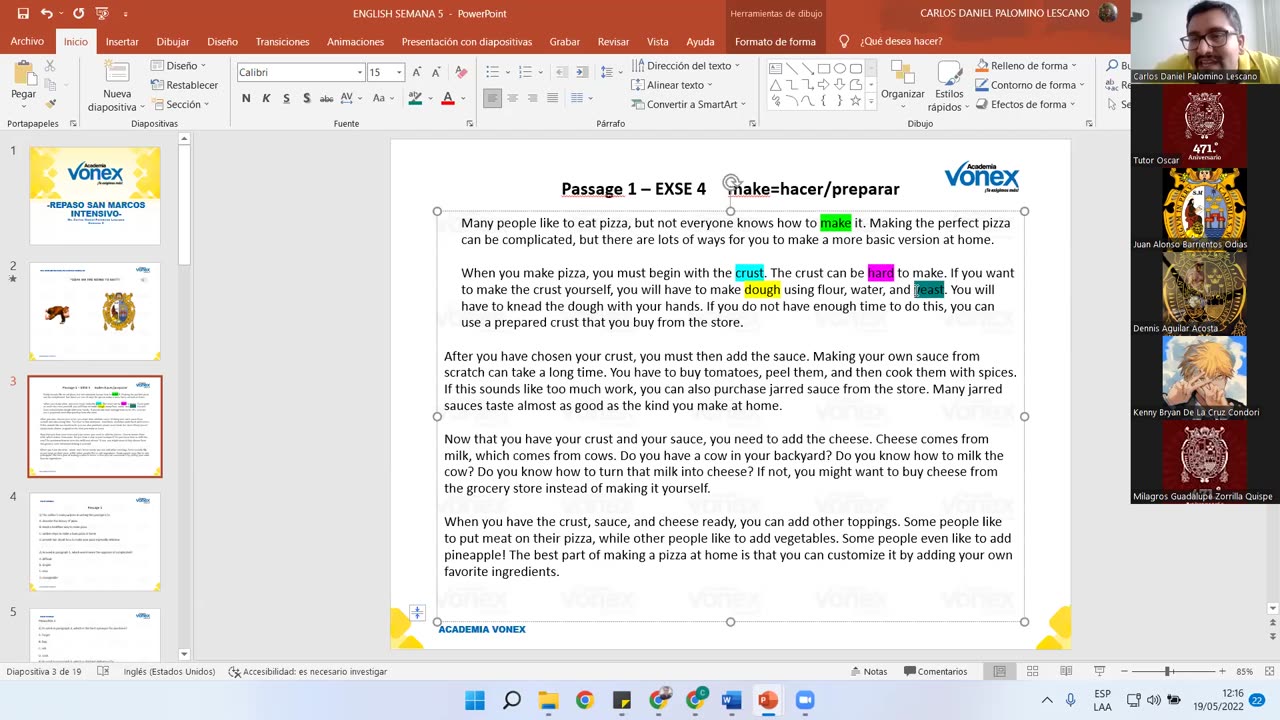Switch to the Animaciones tab

[355, 41]
